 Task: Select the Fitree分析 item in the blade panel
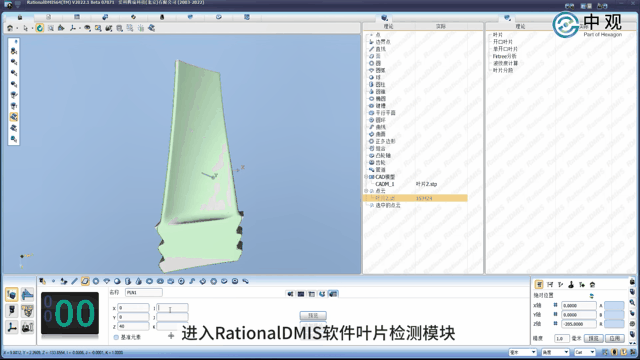(x=504, y=56)
